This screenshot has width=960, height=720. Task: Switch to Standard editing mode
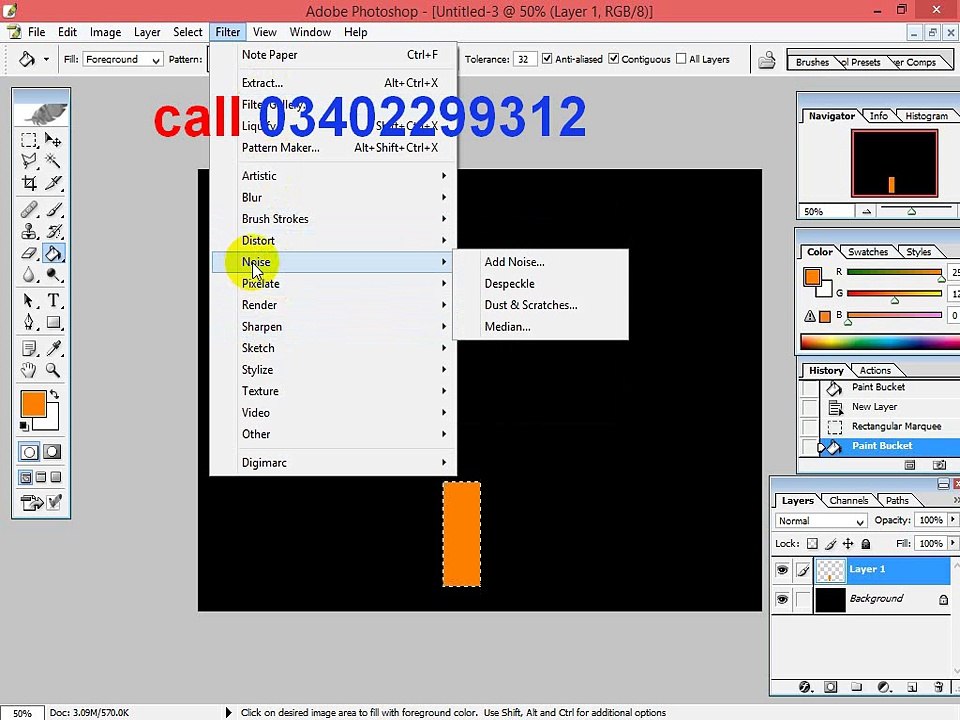pos(29,452)
